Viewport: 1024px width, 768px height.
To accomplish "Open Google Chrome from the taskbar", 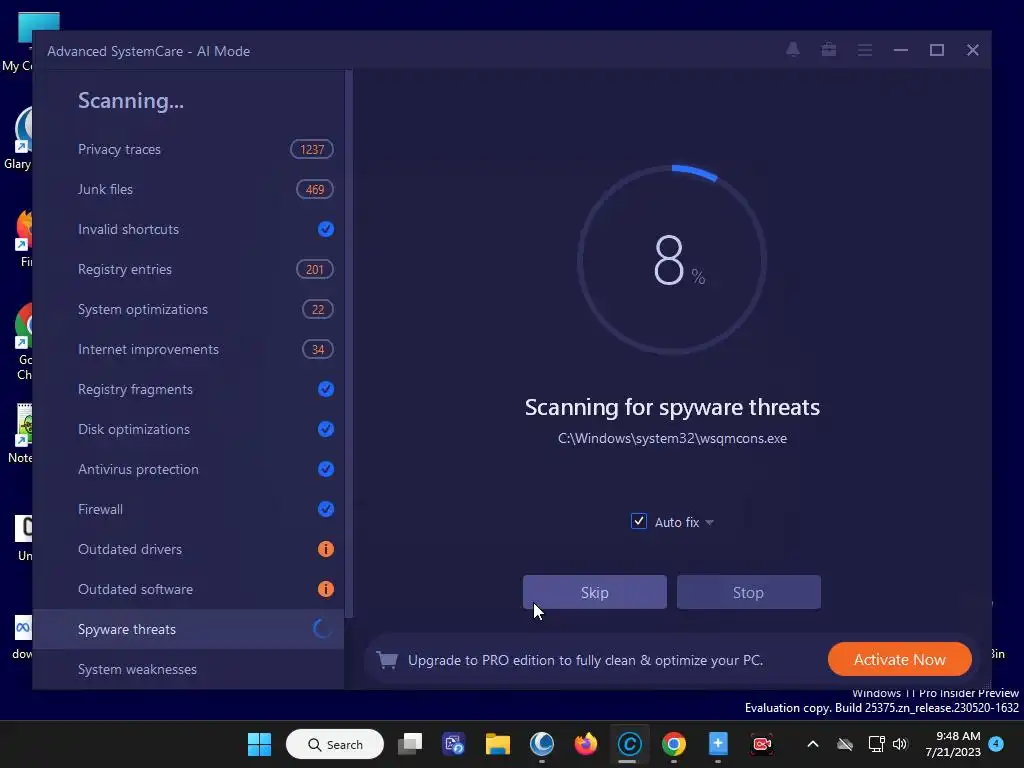I will click(673, 744).
